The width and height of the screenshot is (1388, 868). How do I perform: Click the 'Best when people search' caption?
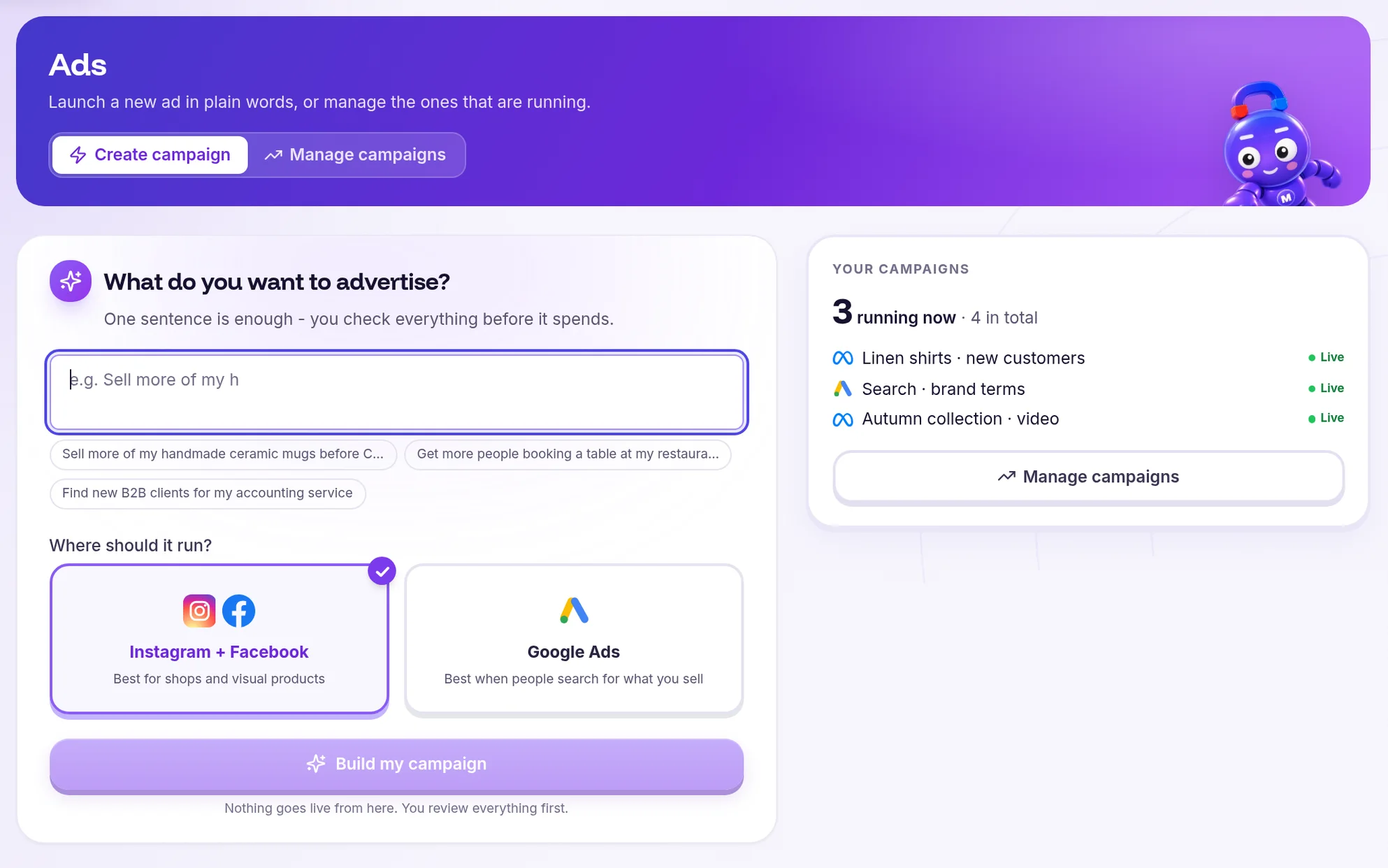coord(574,679)
